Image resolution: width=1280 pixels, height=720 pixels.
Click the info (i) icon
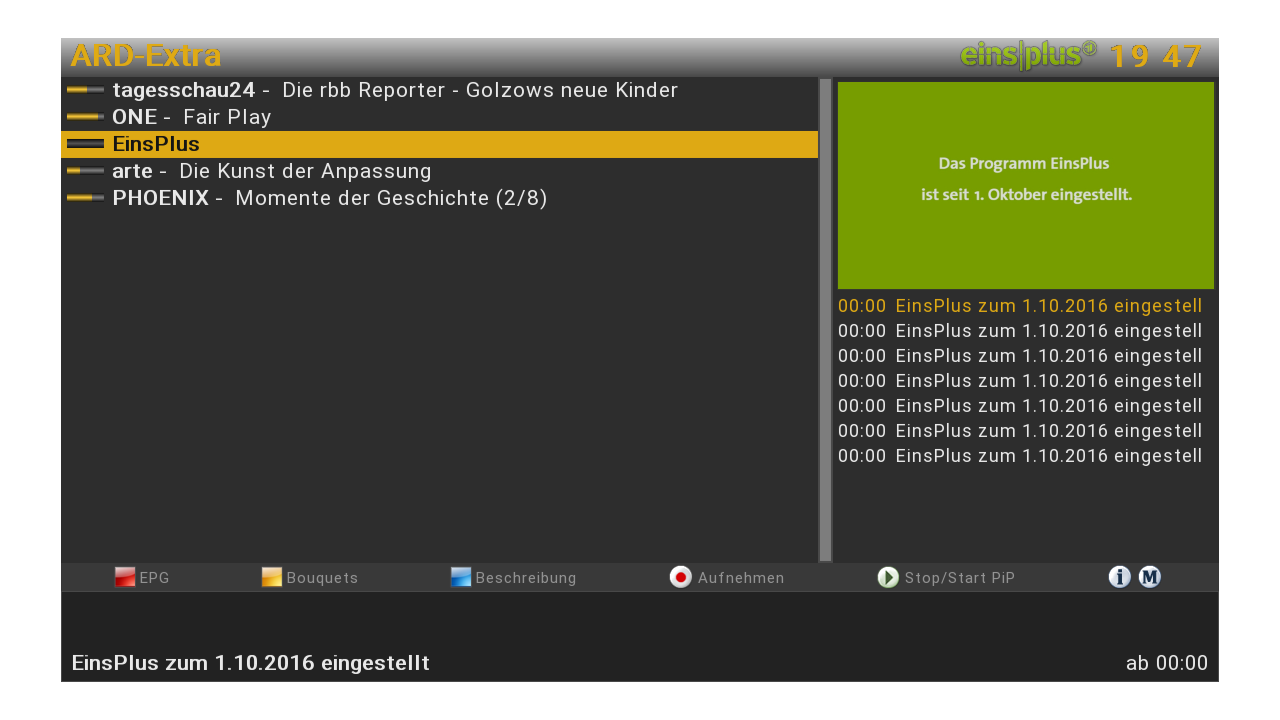pyautogui.click(x=1120, y=577)
